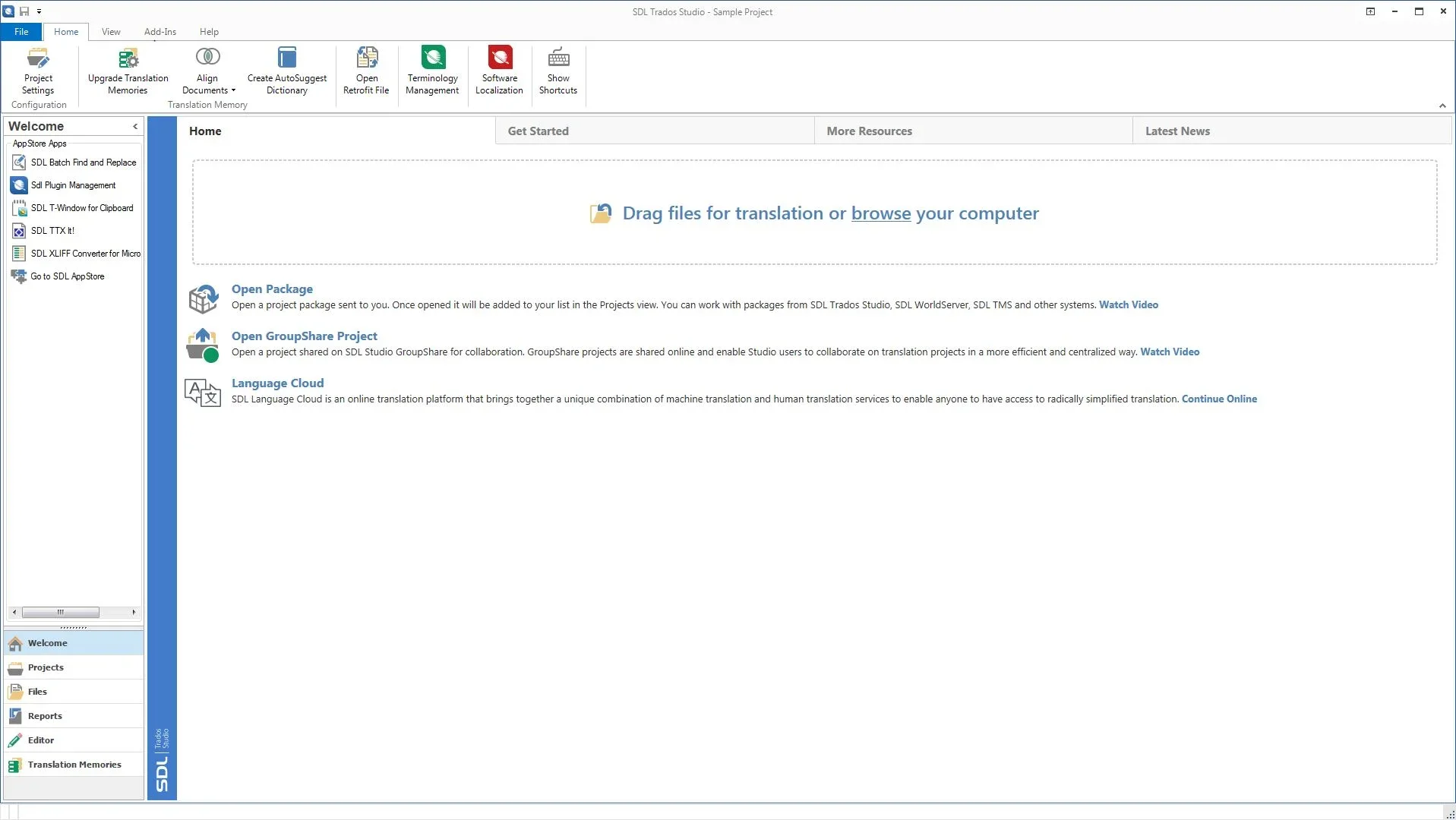Open the Quick Access Toolbar dropdown
This screenshot has height=820, width=1456.
(39, 11)
